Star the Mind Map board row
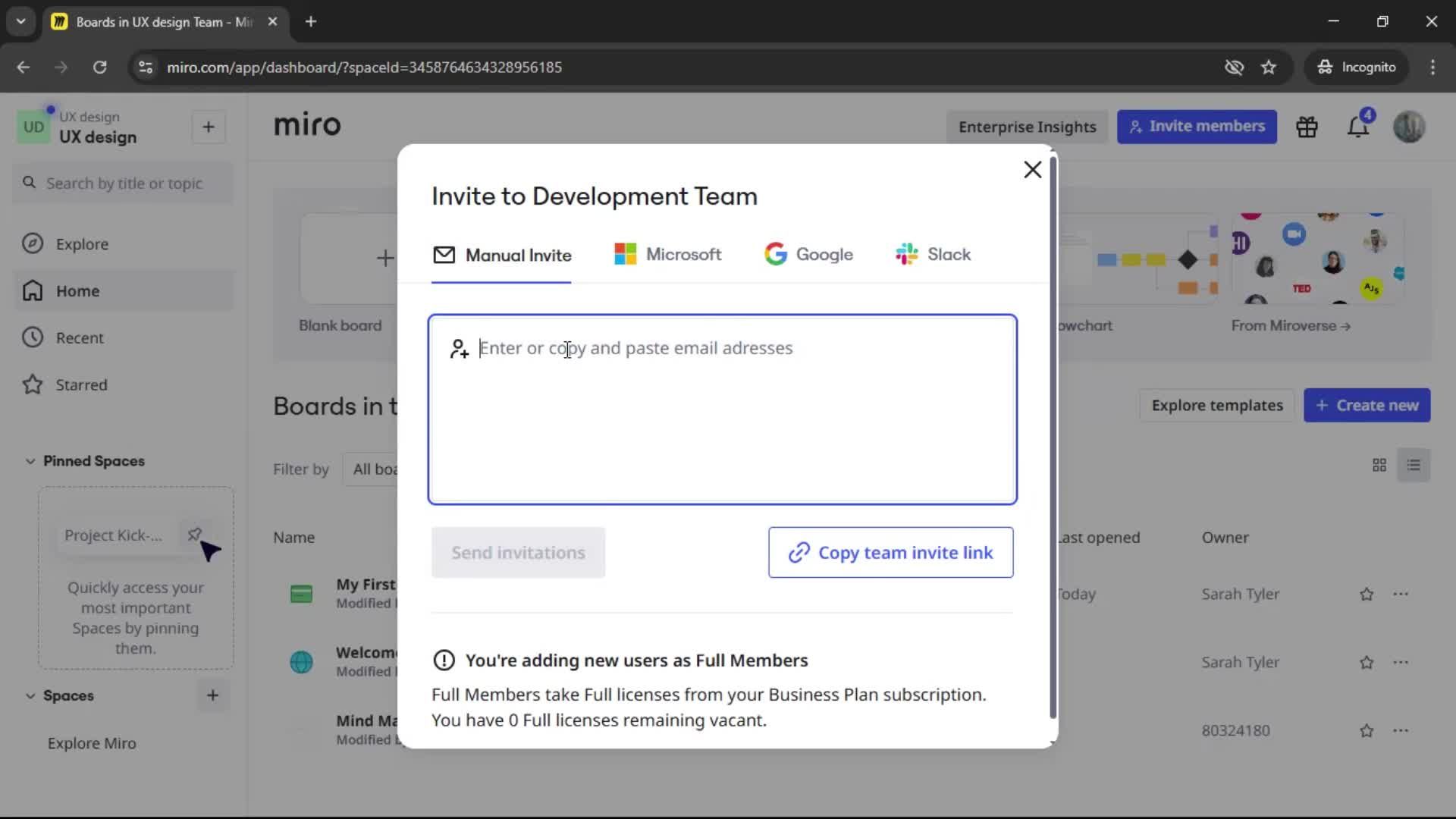This screenshot has height=819, width=1456. click(1367, 731)
